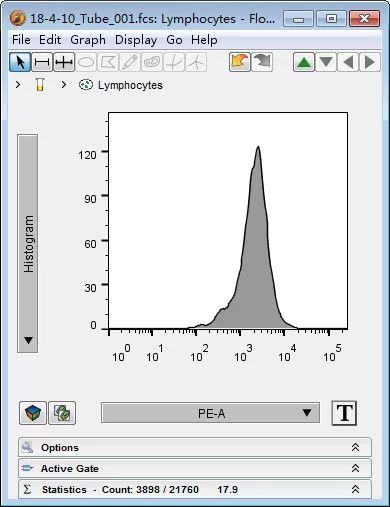Click the undo orange arrow icon
Viewport: 390px width, 507px height.
coord(240,62)
